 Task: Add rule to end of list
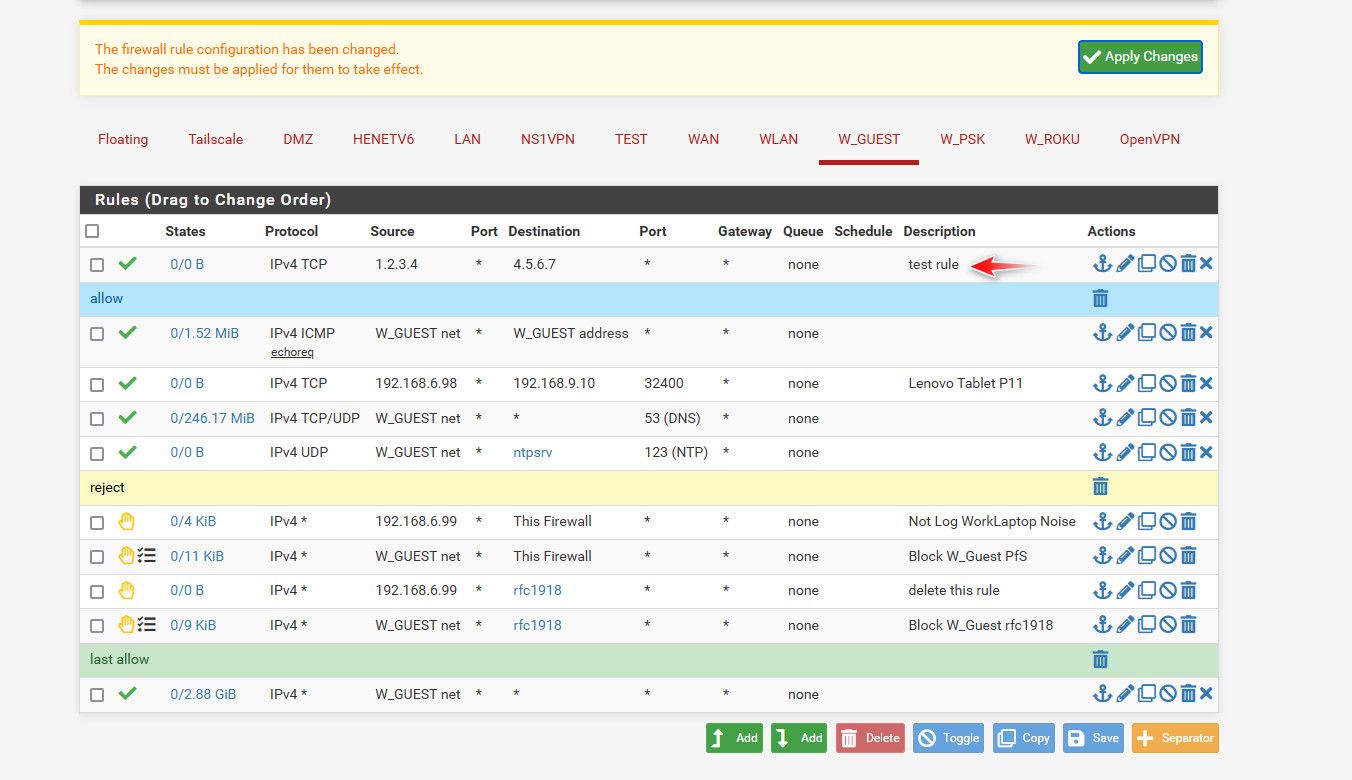click(x=799, y=738)
